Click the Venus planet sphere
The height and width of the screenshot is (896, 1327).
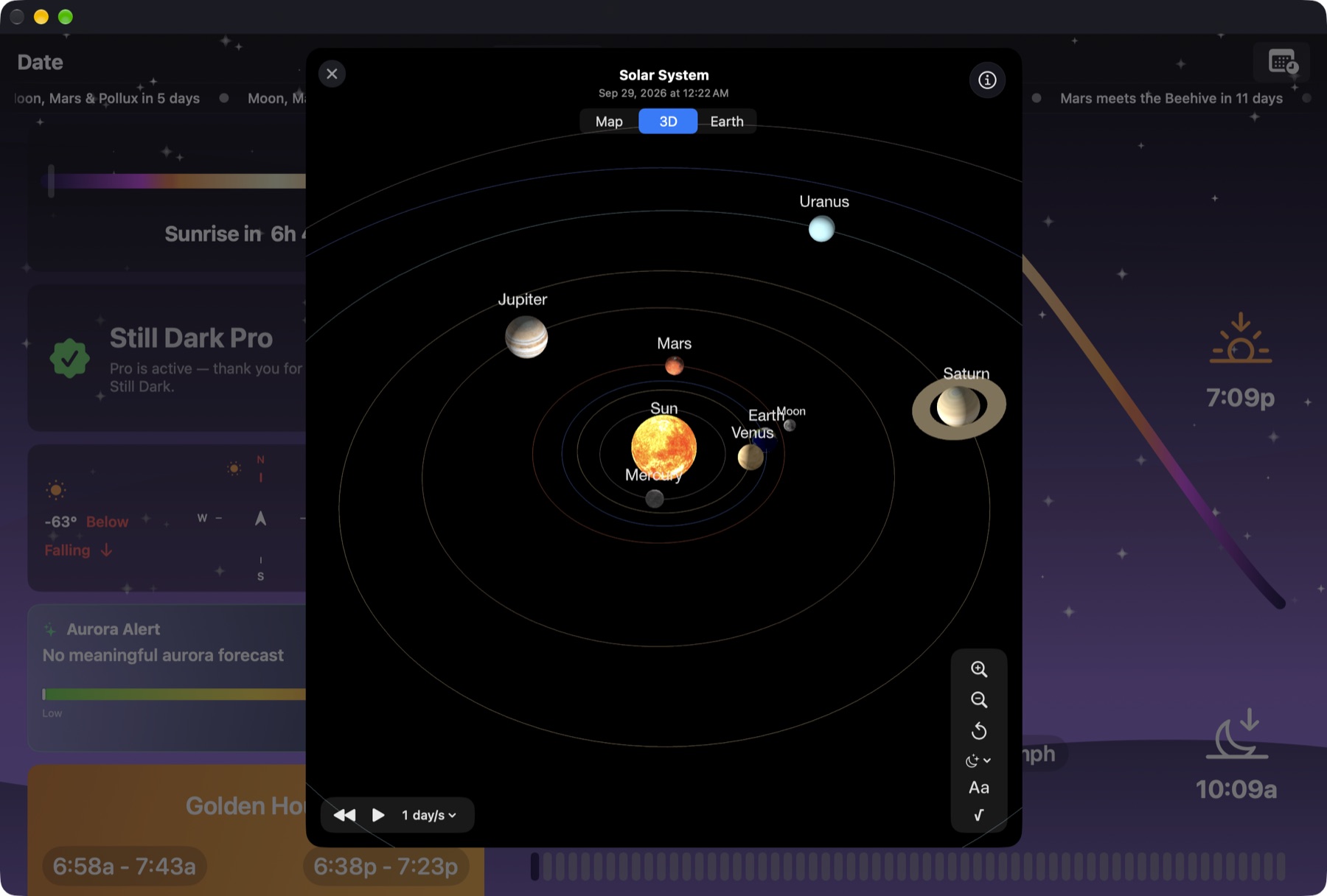[x=750, y=457]
